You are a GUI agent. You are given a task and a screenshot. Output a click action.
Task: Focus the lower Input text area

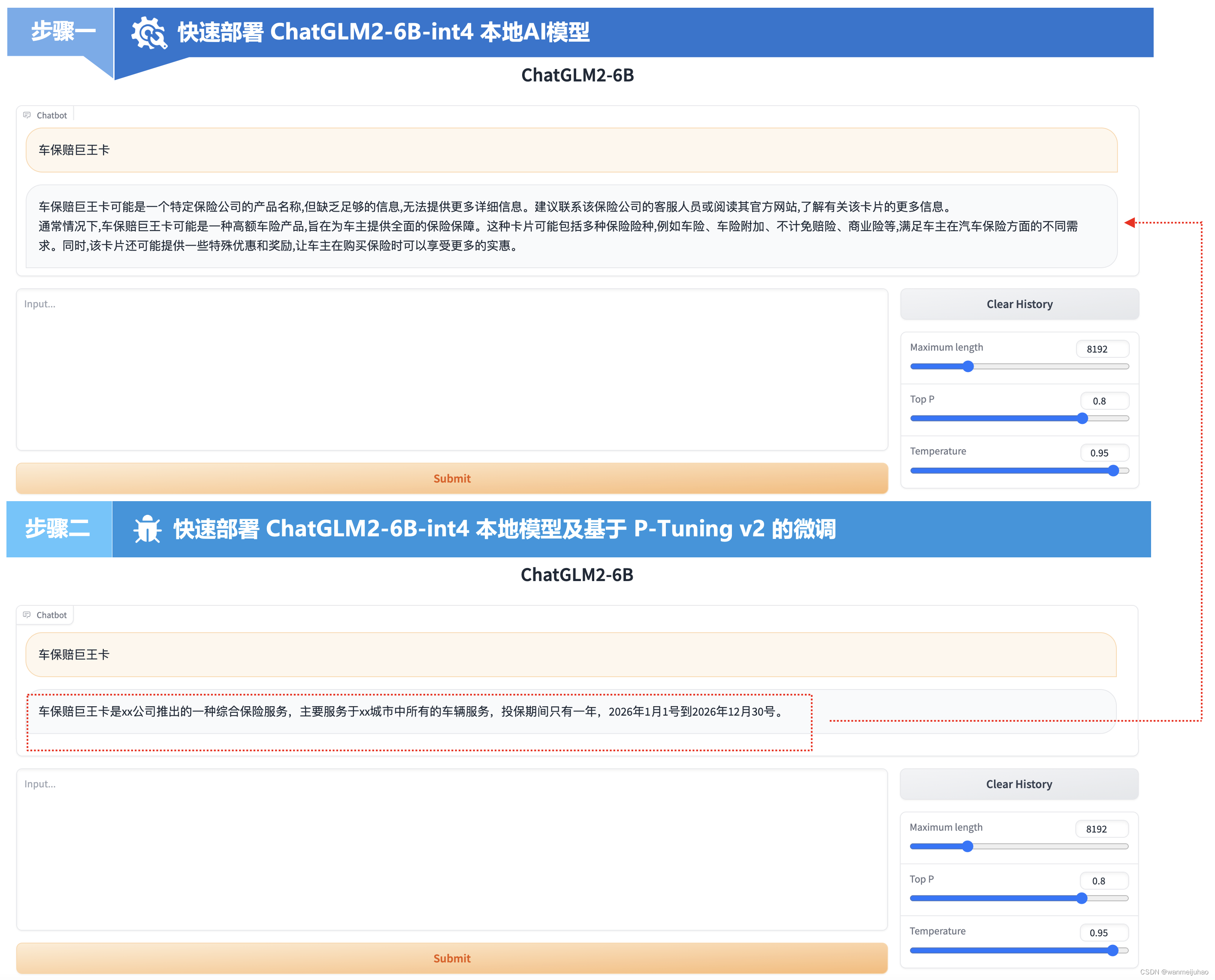tap(452, 850)
